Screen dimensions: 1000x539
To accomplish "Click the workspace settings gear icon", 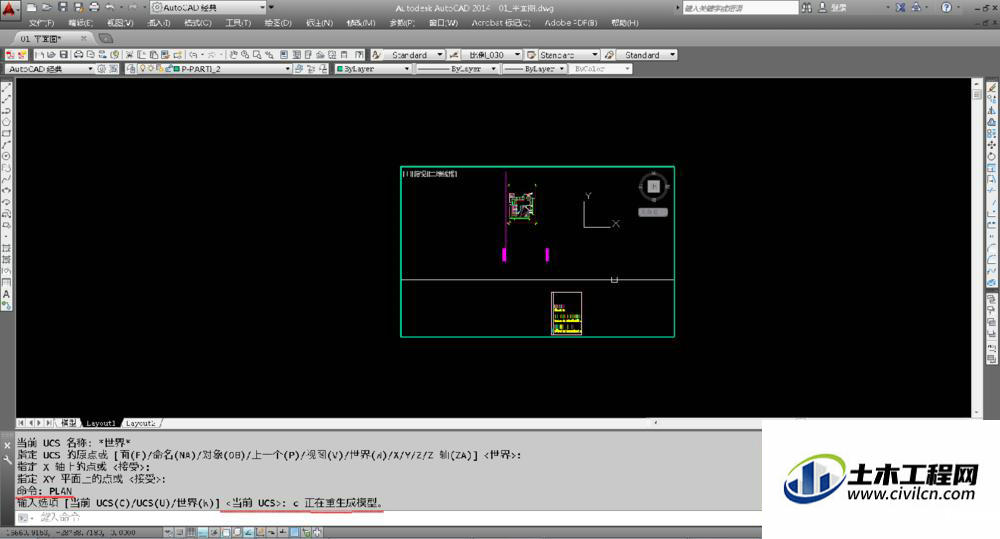I will pyautogui.click(x=101, y=69).
